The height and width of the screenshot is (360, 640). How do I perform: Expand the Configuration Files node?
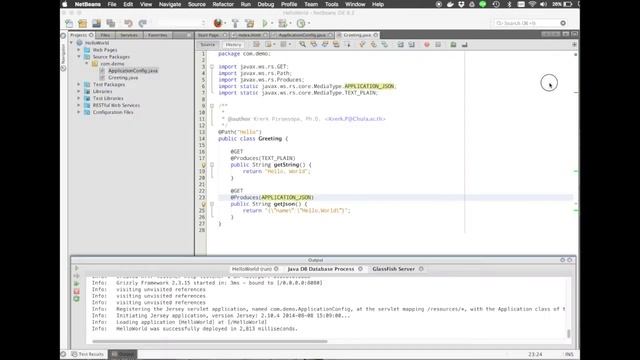pyautogui.click(x=79, y=112)
